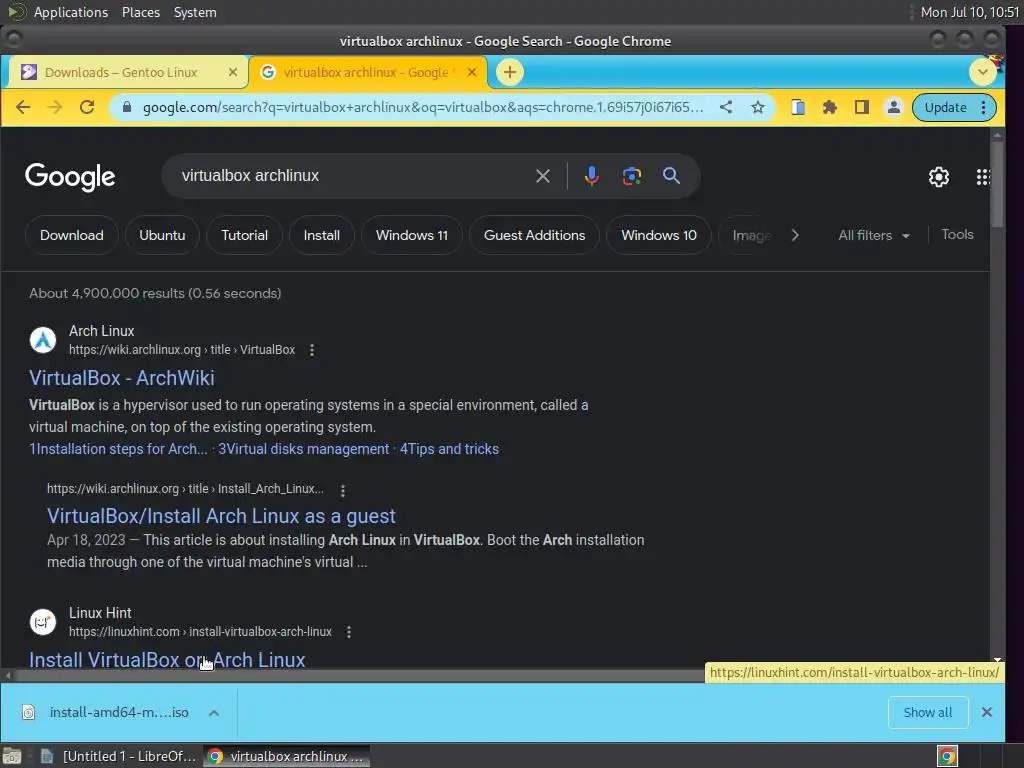Jump to Virtual disks management section

point(304,449)
